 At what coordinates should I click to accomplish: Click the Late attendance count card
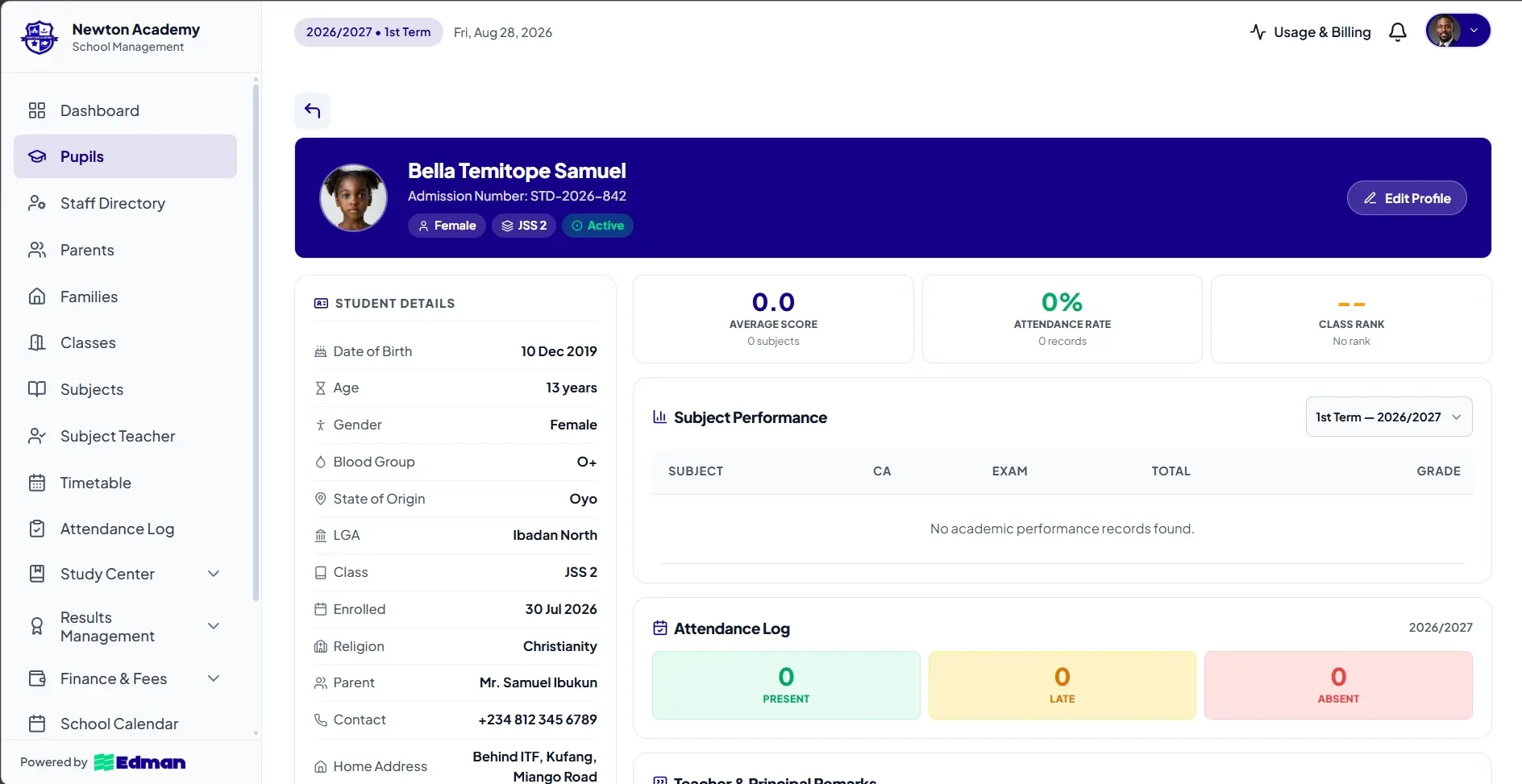click(1062, 685)
